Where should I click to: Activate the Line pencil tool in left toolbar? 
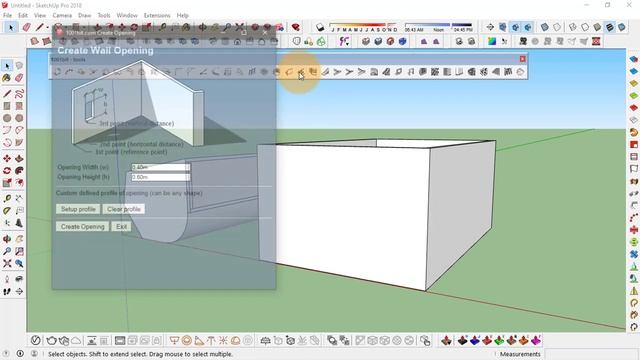click(x=7, y=94)
